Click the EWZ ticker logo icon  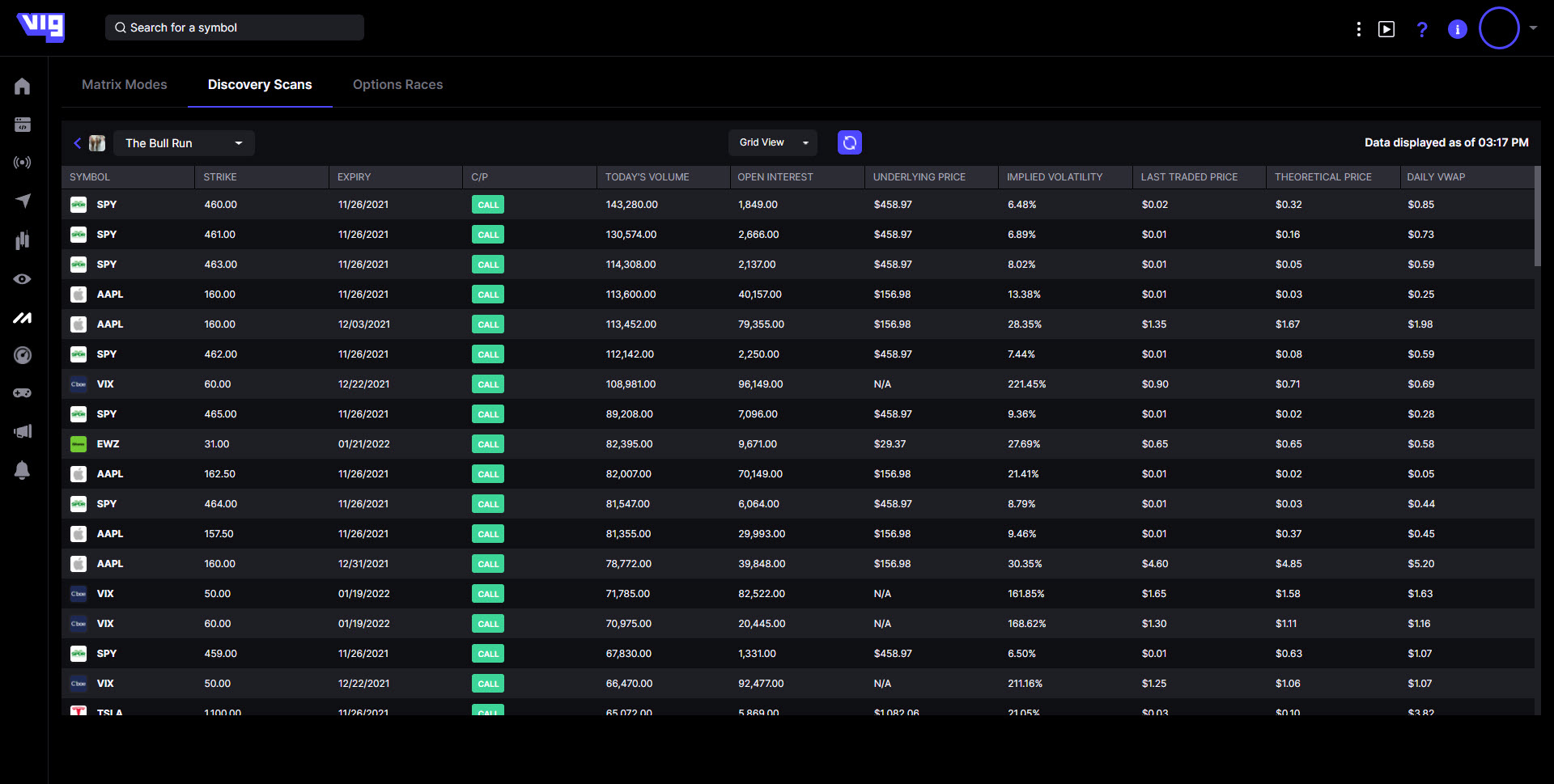(x=79, y=444)
